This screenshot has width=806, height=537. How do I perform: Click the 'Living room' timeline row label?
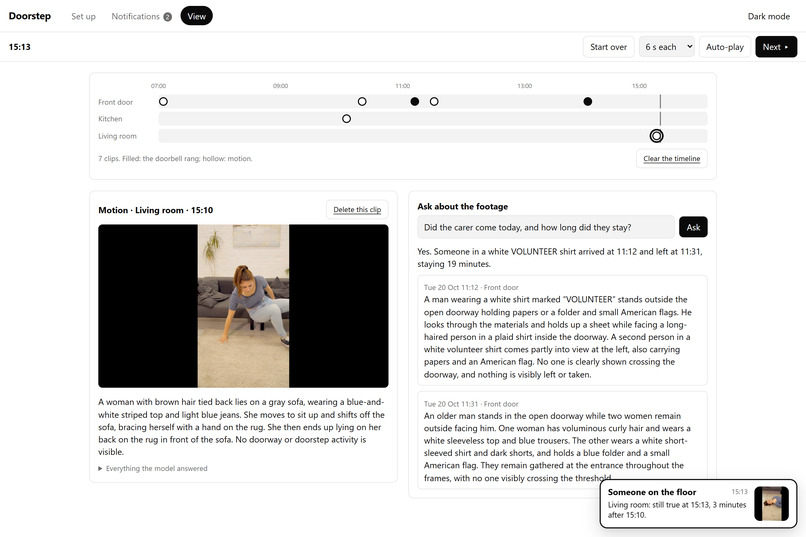click(x=118, y=136)
